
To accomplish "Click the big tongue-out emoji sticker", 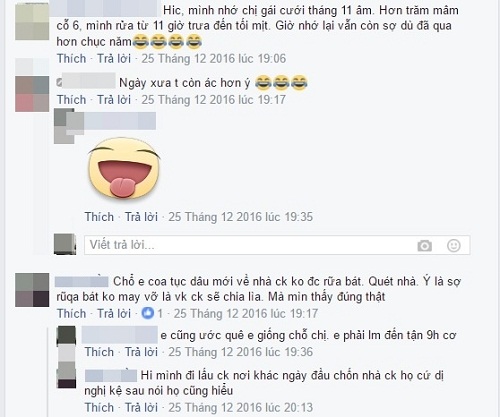I will click(x=124, y=169).
